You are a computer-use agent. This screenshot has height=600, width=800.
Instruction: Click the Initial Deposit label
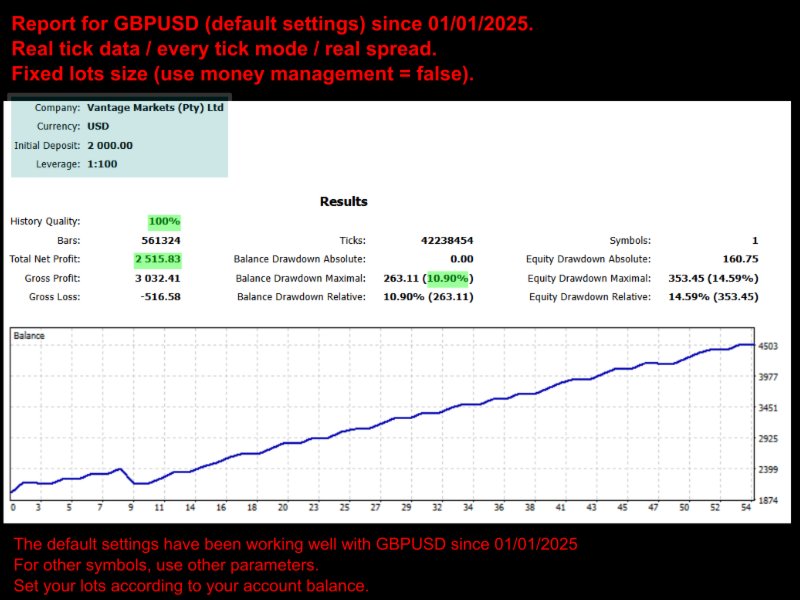47,145
